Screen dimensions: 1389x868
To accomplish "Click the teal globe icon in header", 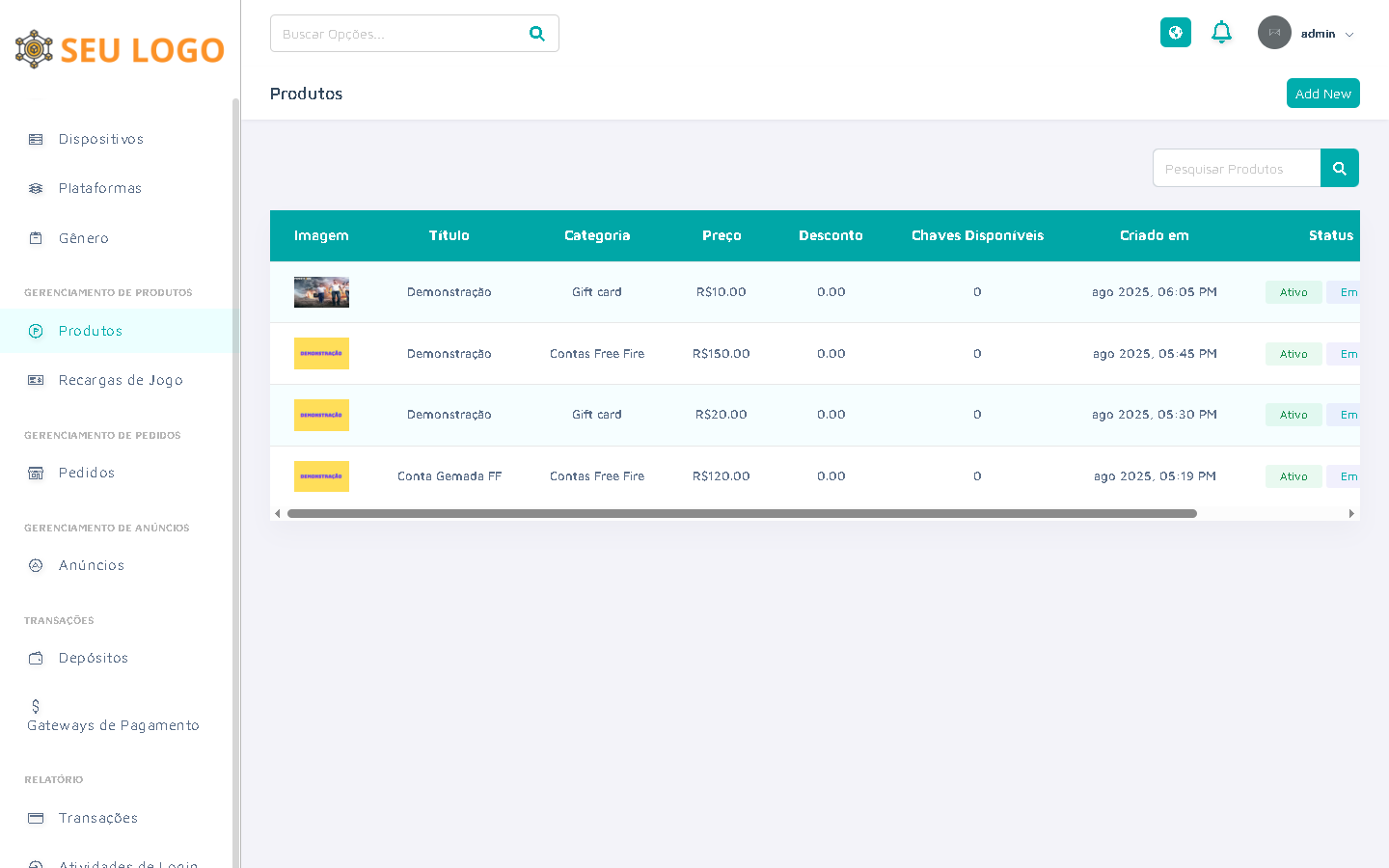I will (x=1175, y=33).
